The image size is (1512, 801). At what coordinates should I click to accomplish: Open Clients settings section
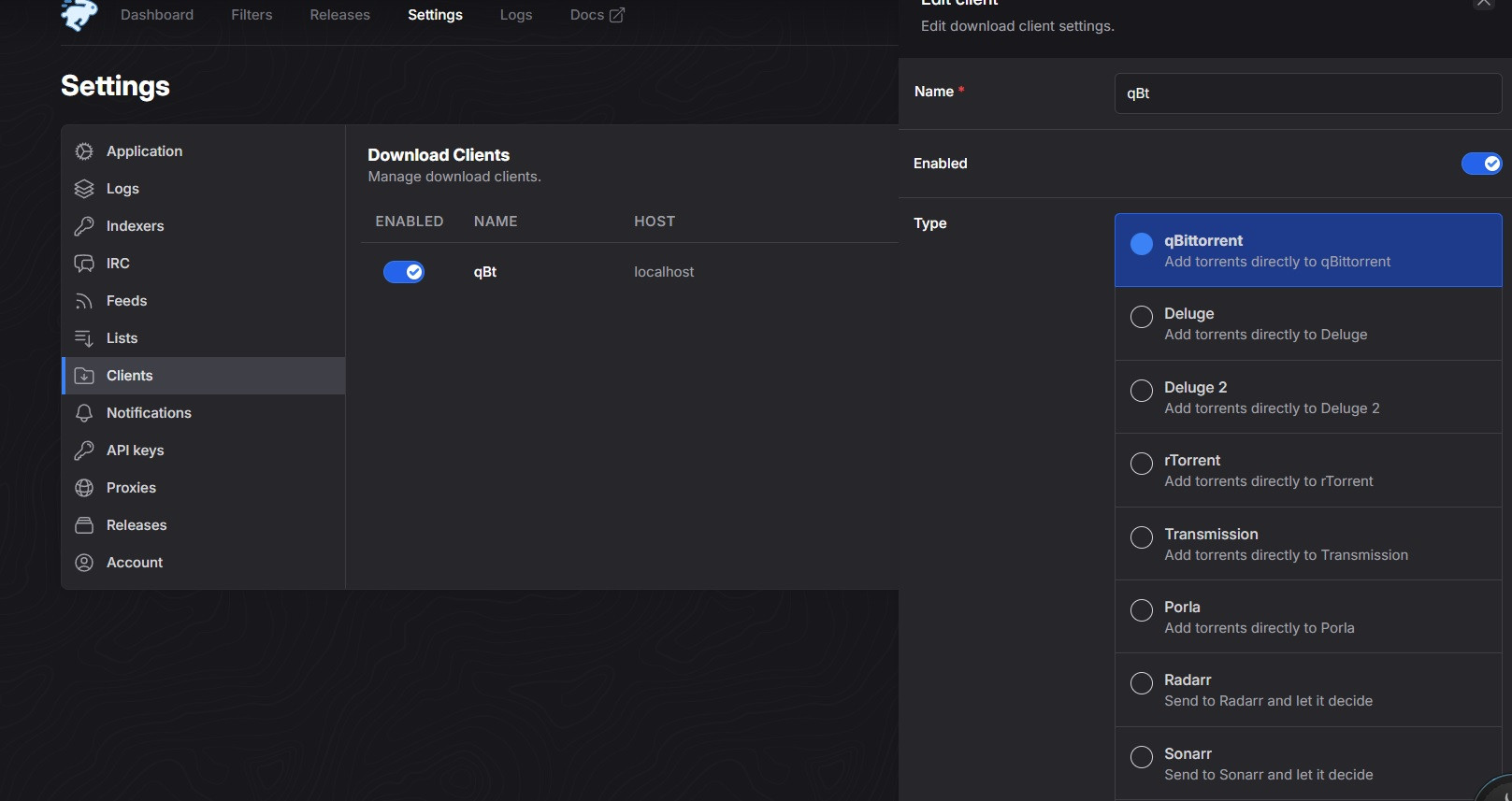pyautogui.click(x=204, y=376)
